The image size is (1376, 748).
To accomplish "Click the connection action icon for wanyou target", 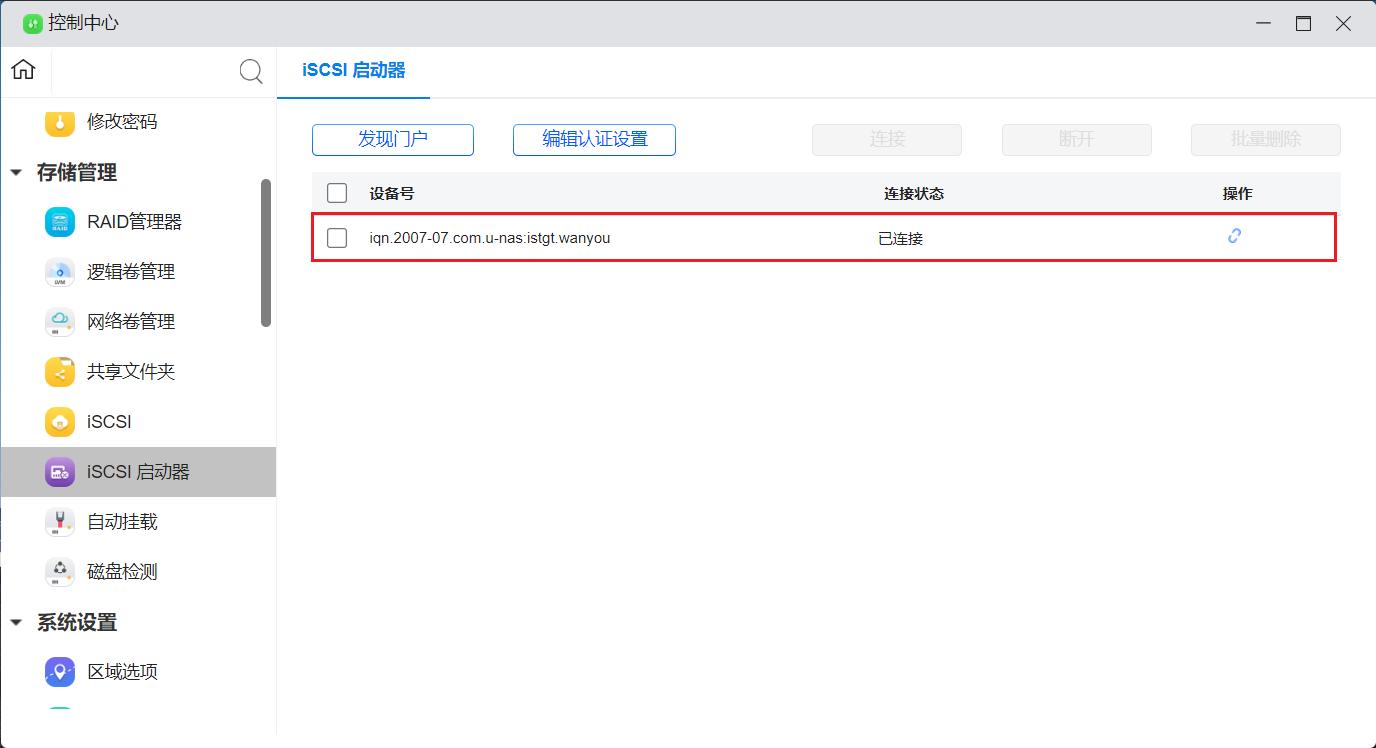I will (x=1234, y=236).
